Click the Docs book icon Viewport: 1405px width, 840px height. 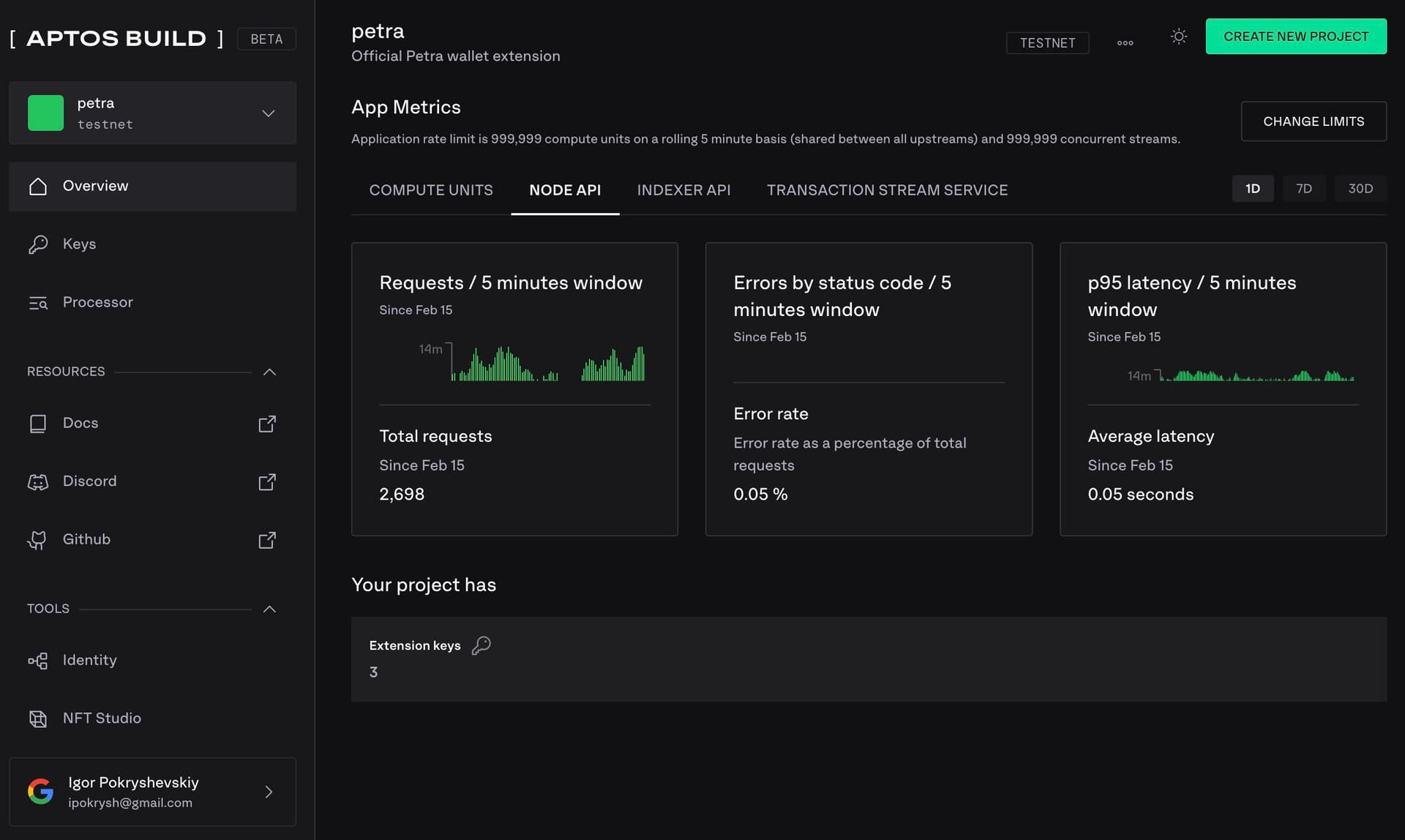(38, 424)
